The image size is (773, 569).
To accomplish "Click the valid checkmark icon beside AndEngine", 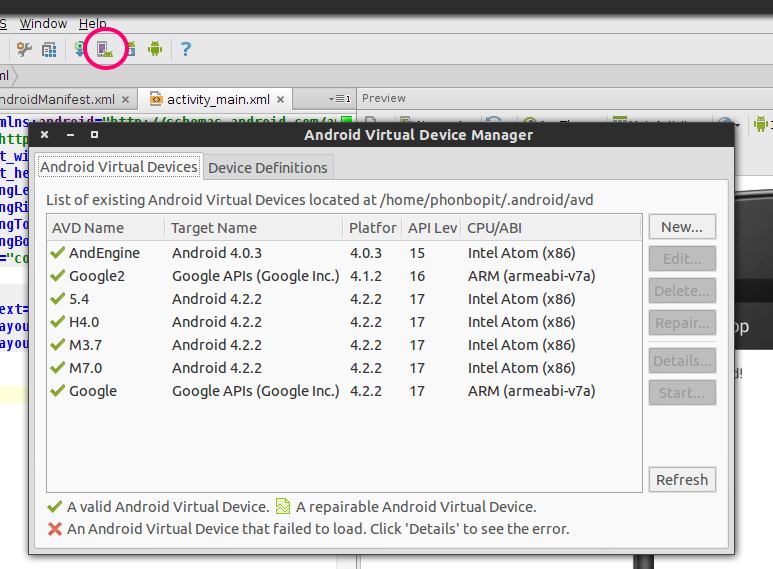I will (58, 252).
